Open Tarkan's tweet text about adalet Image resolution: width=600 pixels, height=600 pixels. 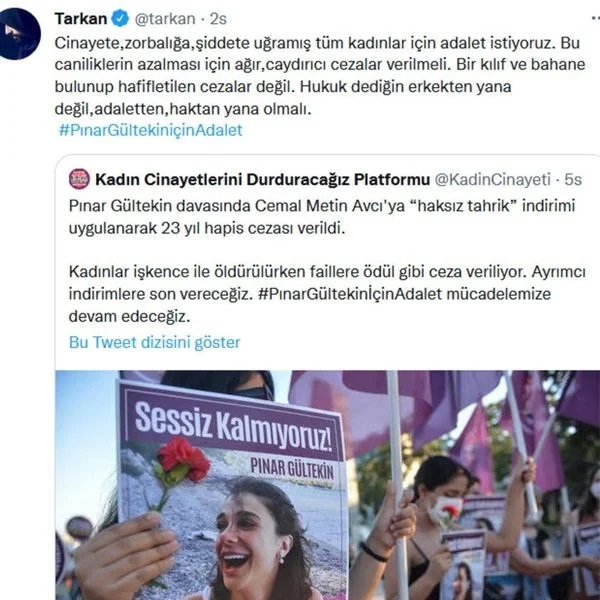320,76
